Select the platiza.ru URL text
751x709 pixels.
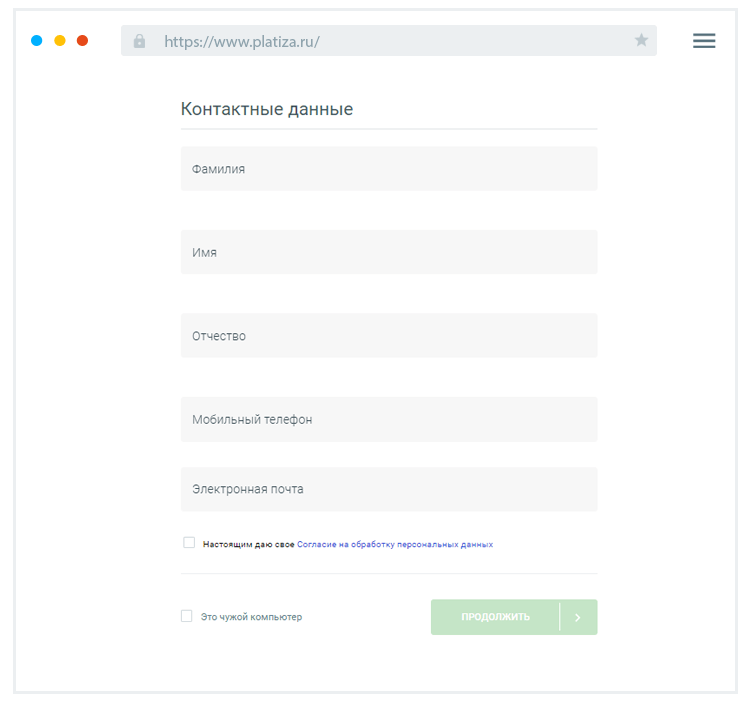pyautogui.click(x=241, y=42)
